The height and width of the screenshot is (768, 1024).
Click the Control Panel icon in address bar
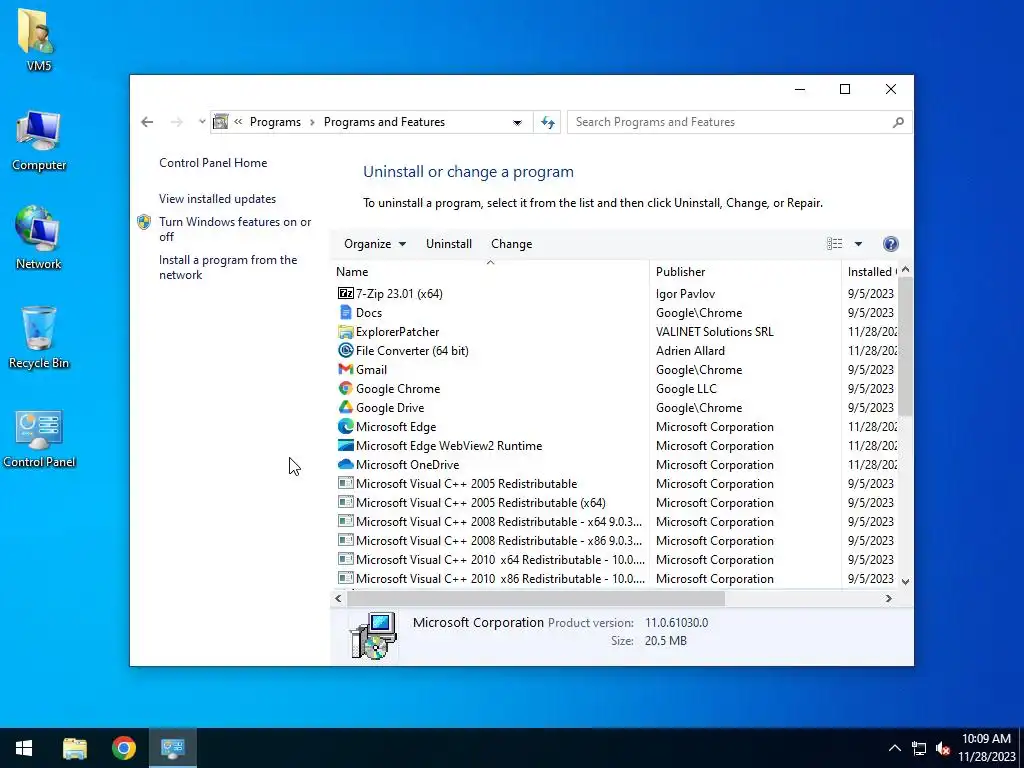pyautogui.click(x=221, y=122)
